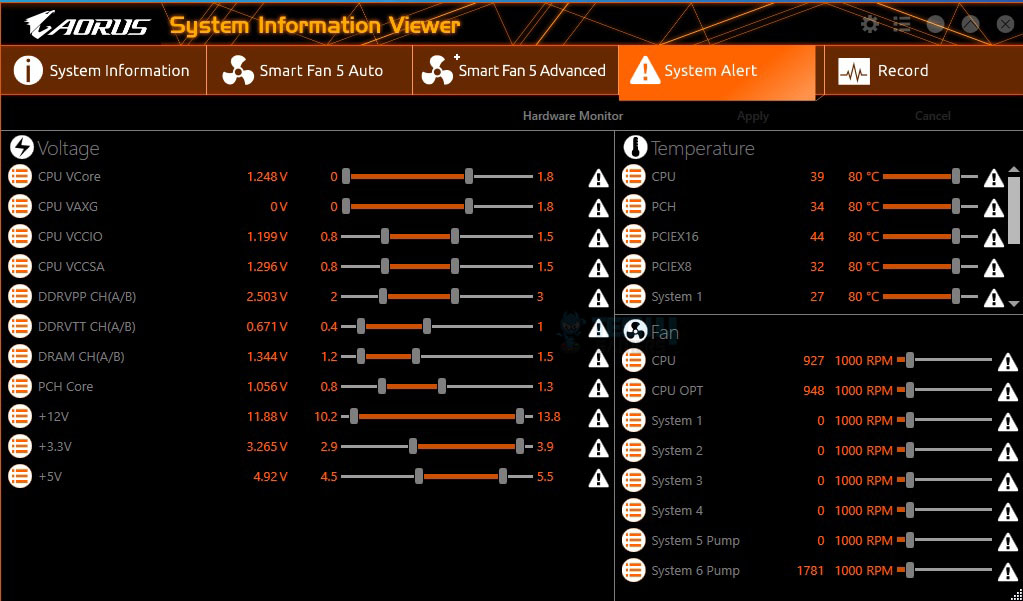Viewport: 1023px width, 601px height.
Task: Click the System 6 Pump list icon
Action: pyautogui.click(x=634, y=570)
